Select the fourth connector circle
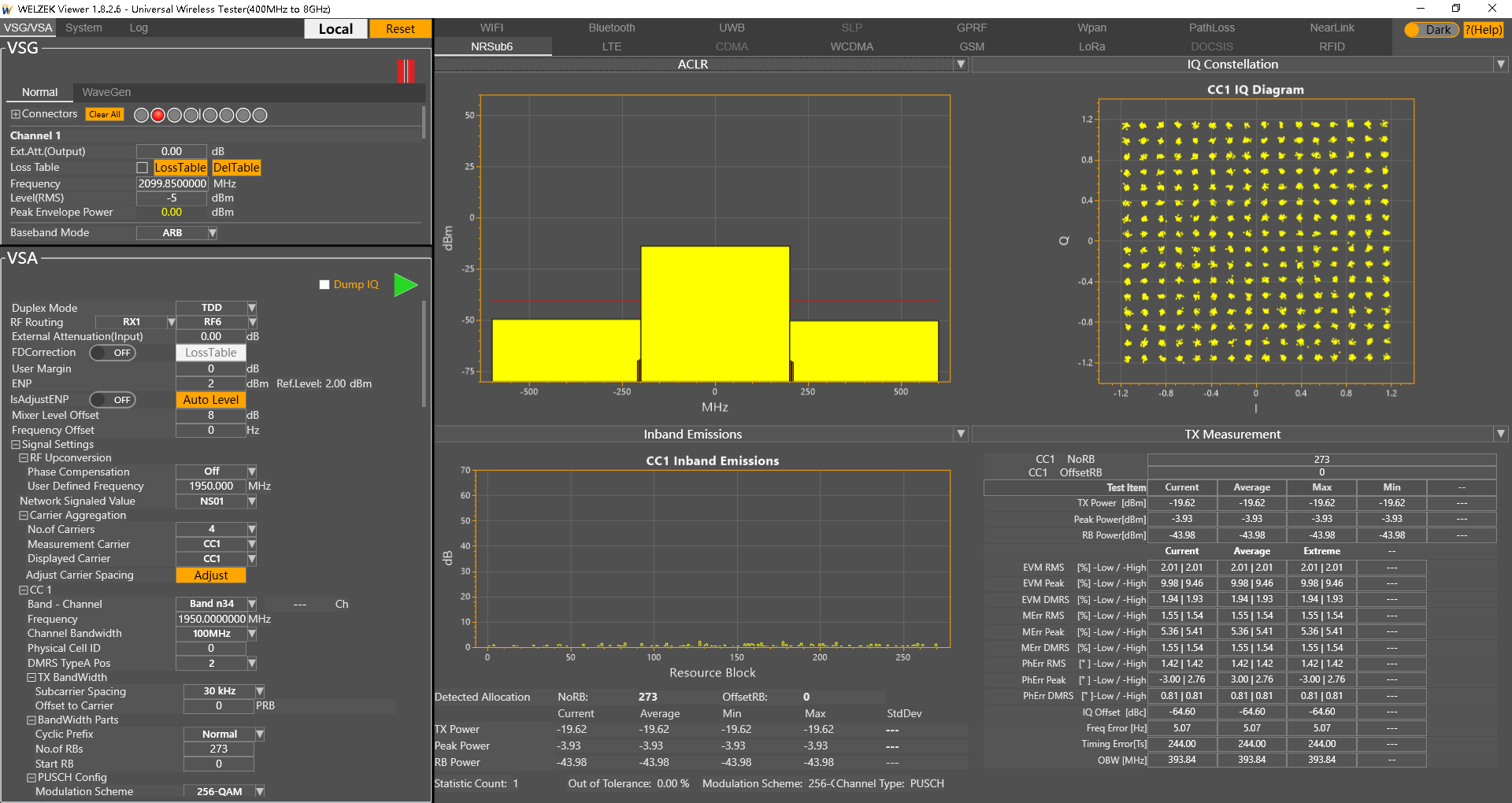 pyautogui.click(x=191, y=115)
